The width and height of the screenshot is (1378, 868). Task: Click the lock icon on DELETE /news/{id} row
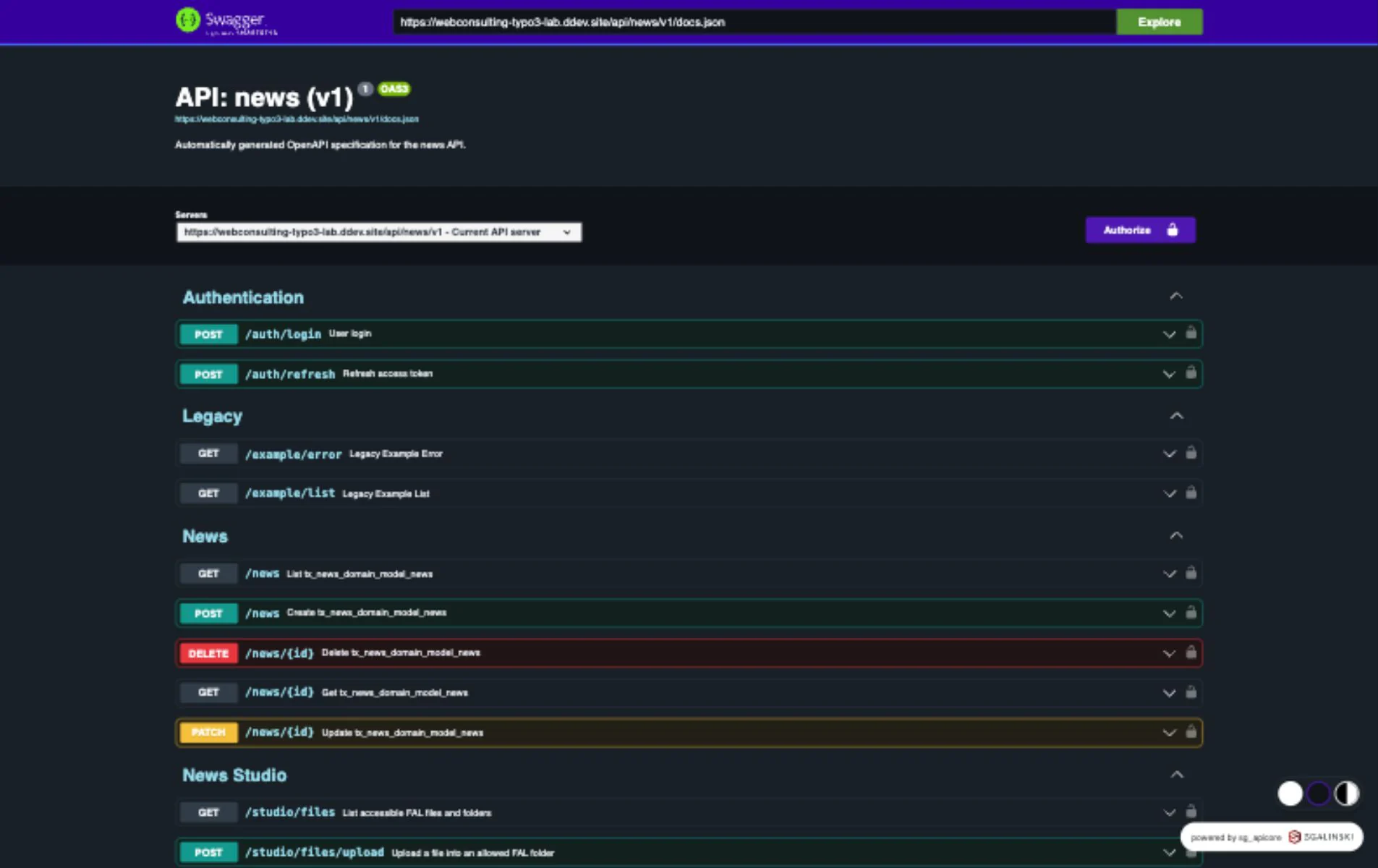[x=1191, y=652]
